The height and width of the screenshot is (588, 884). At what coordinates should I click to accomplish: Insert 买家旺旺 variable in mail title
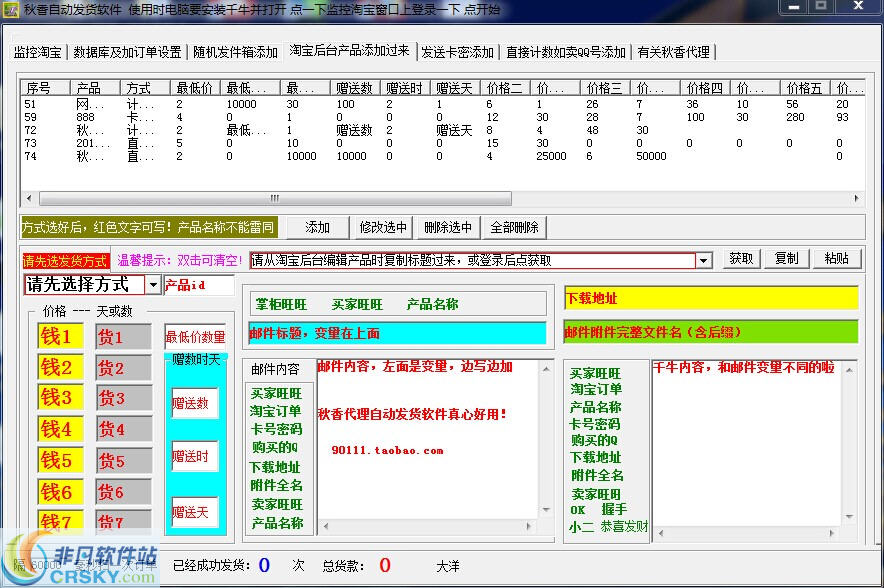357,304
